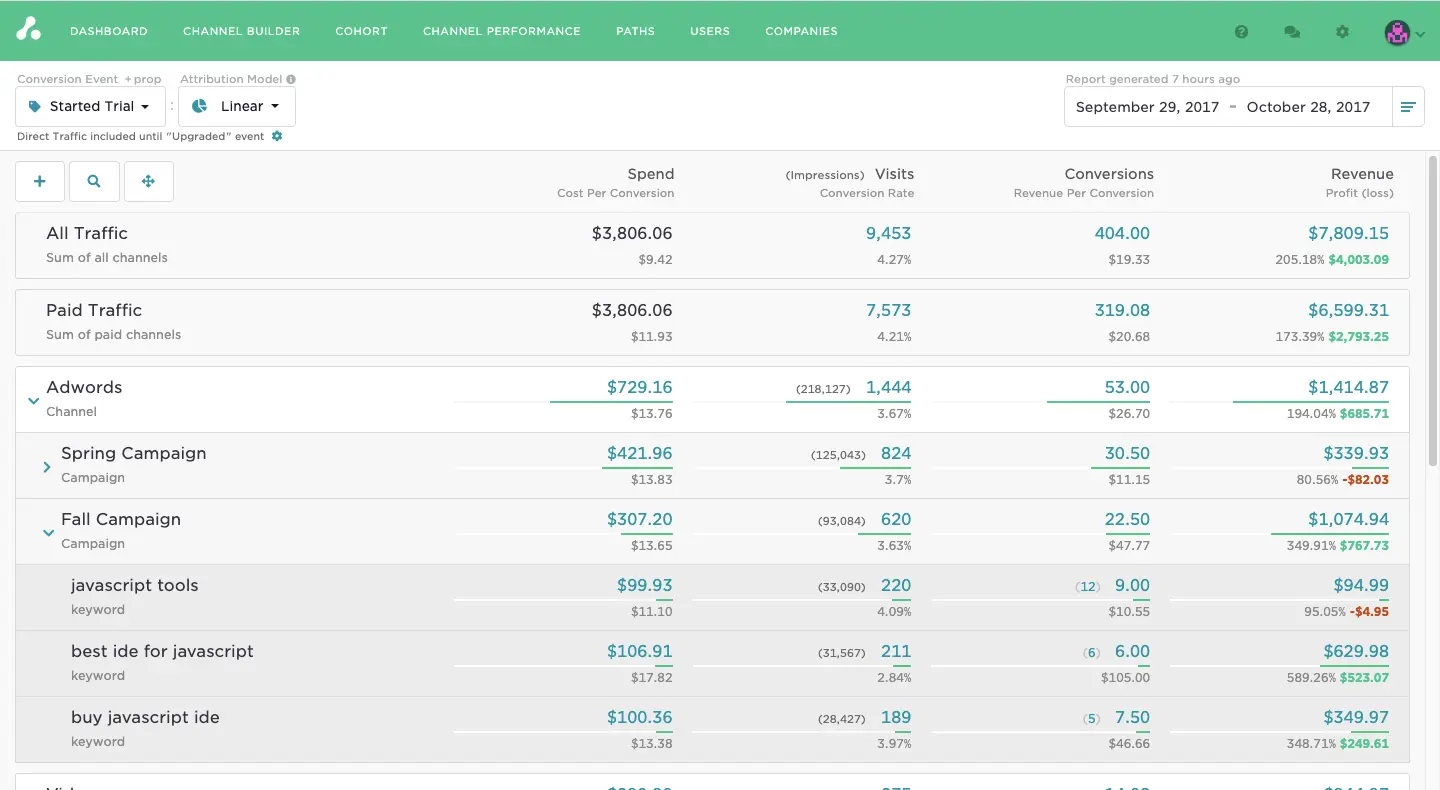Click All Traffic visits 9,453
This screenshot has height=790, width=1440.
pyautogui.click(x=888, y=233)
